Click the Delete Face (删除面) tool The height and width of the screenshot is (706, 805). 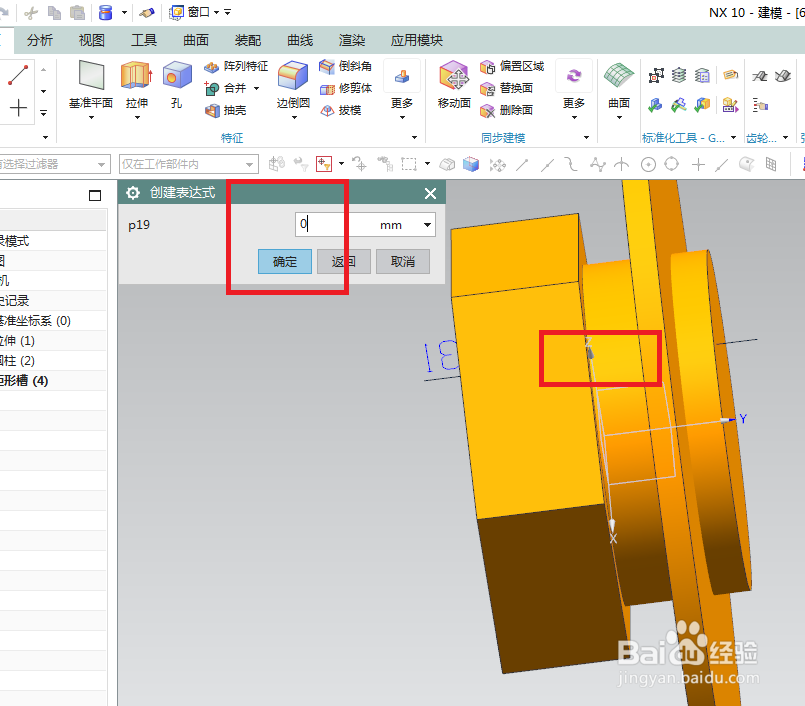506,110
